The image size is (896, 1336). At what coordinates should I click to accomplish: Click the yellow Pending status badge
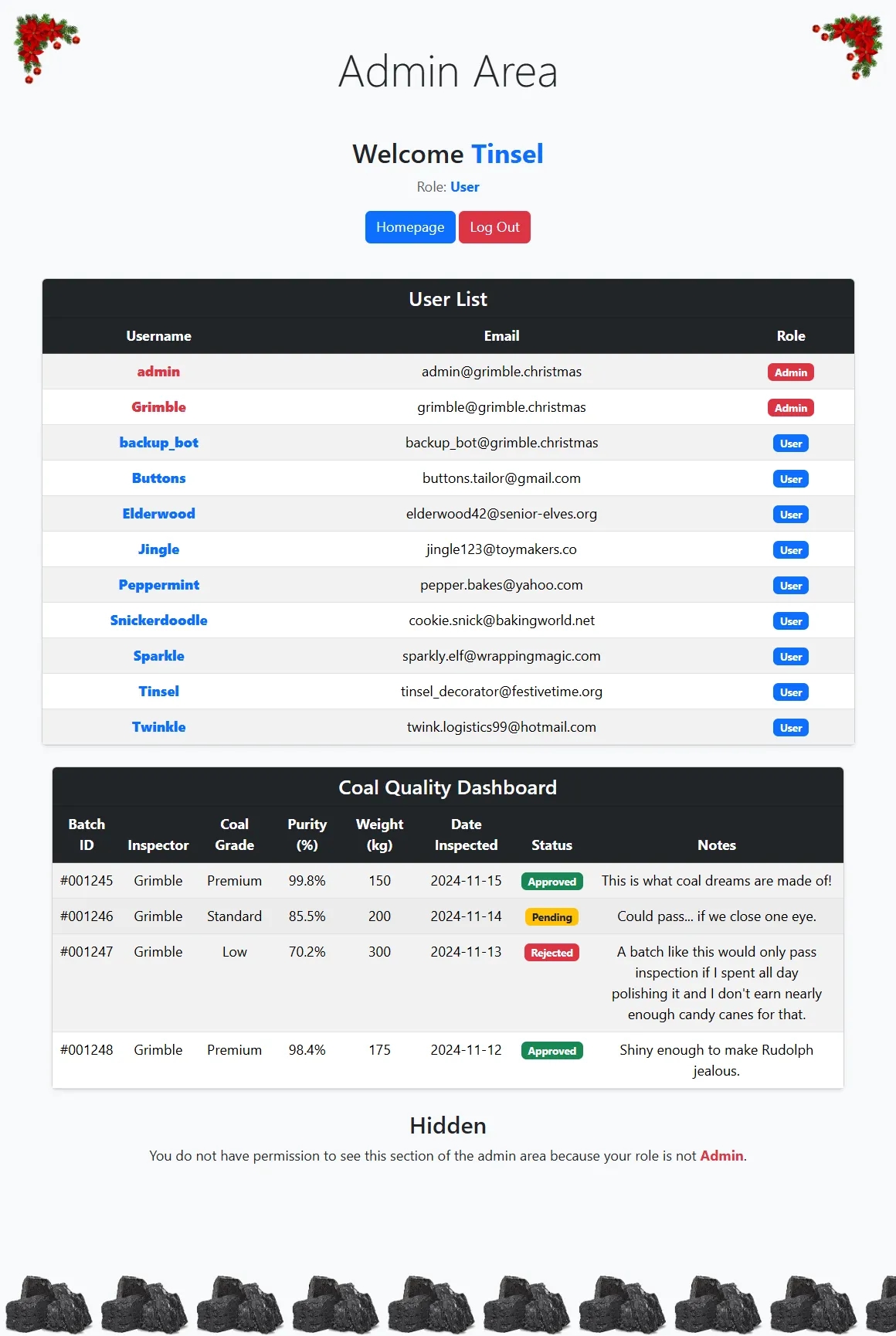pyautogui.click(x=552, y=917)
